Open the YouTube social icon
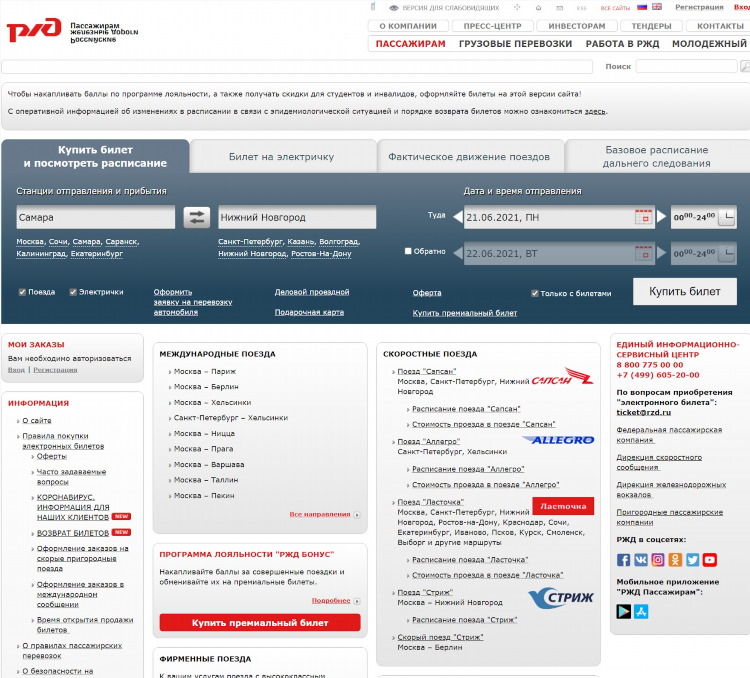 [x=710, y=560]
